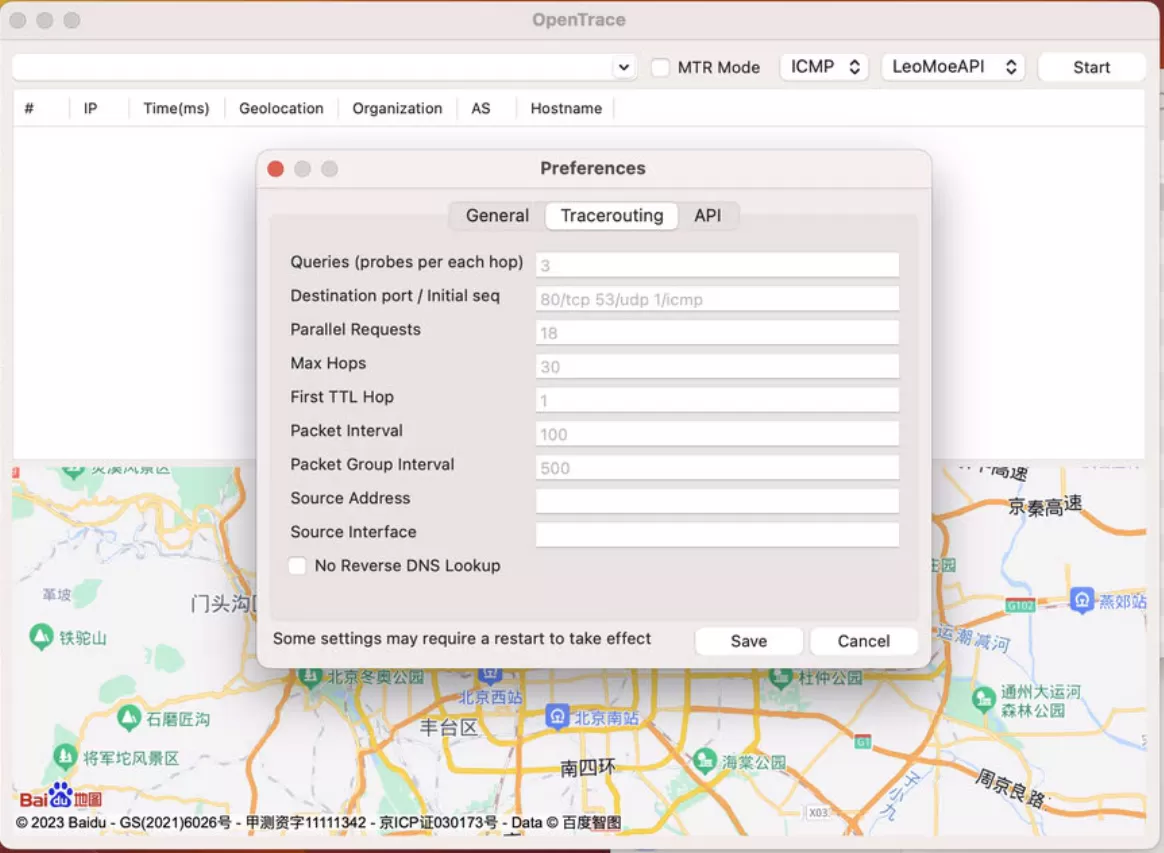The height and width of the screenshot is (853, 1164).
Task: Expand the target address combo box
Action: click(623, 67)
